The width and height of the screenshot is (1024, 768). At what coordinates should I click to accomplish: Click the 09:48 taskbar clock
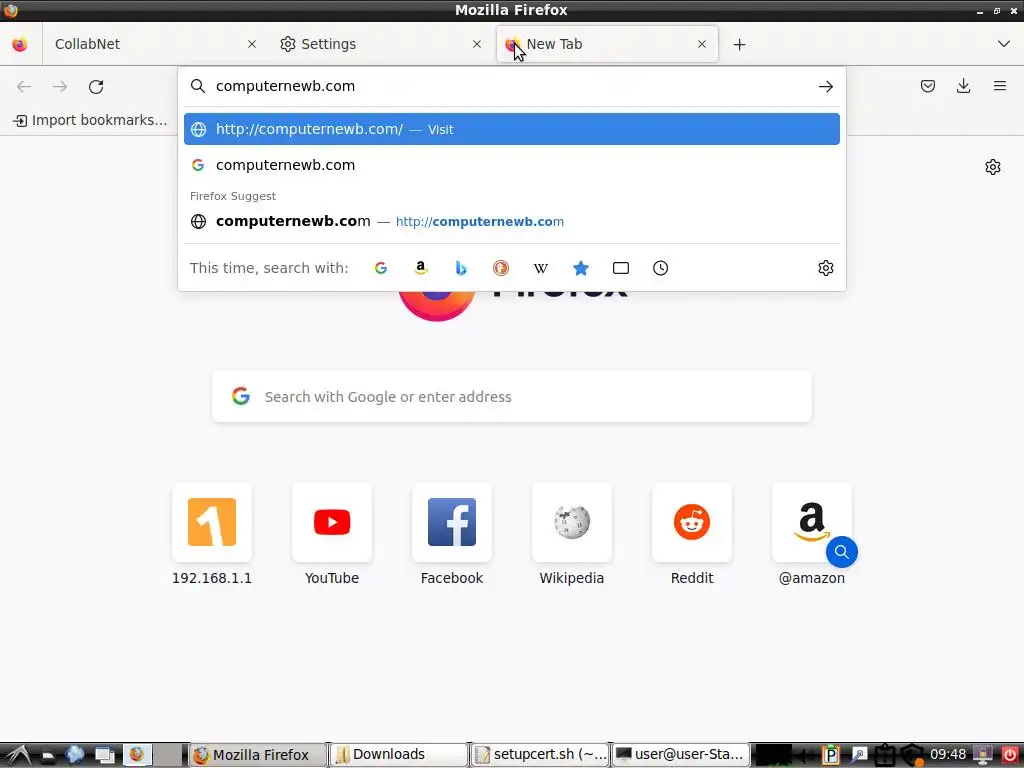coord(948,755)
